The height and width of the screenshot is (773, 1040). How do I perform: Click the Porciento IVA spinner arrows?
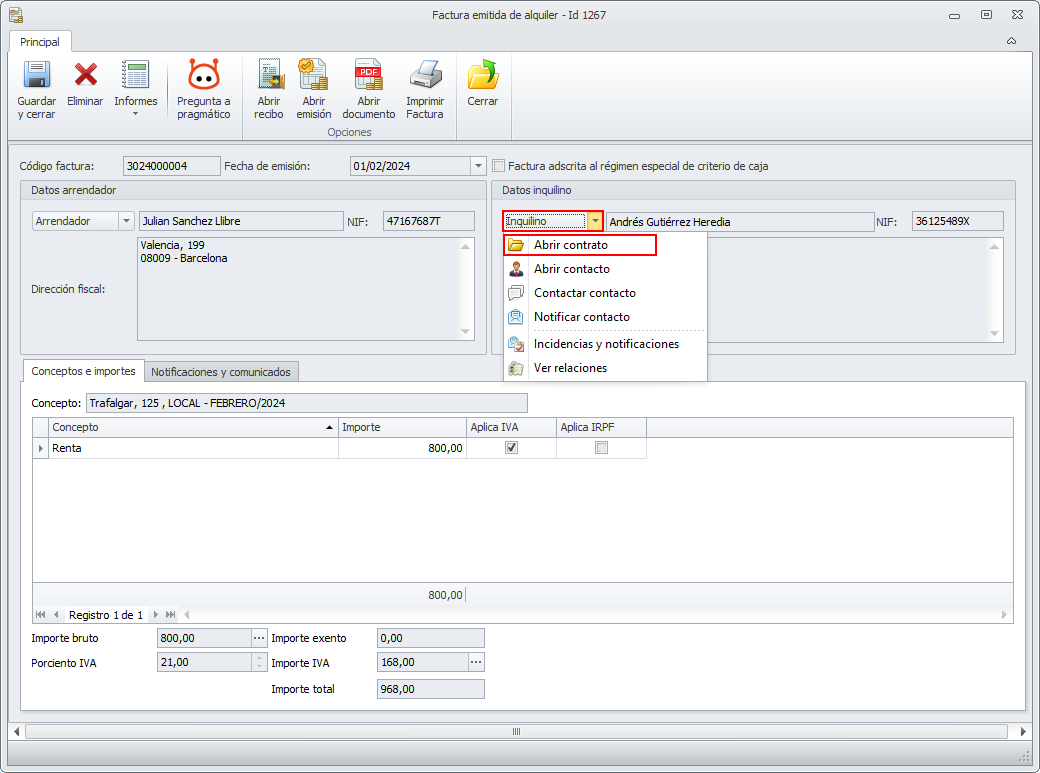[x=259, y=662]
